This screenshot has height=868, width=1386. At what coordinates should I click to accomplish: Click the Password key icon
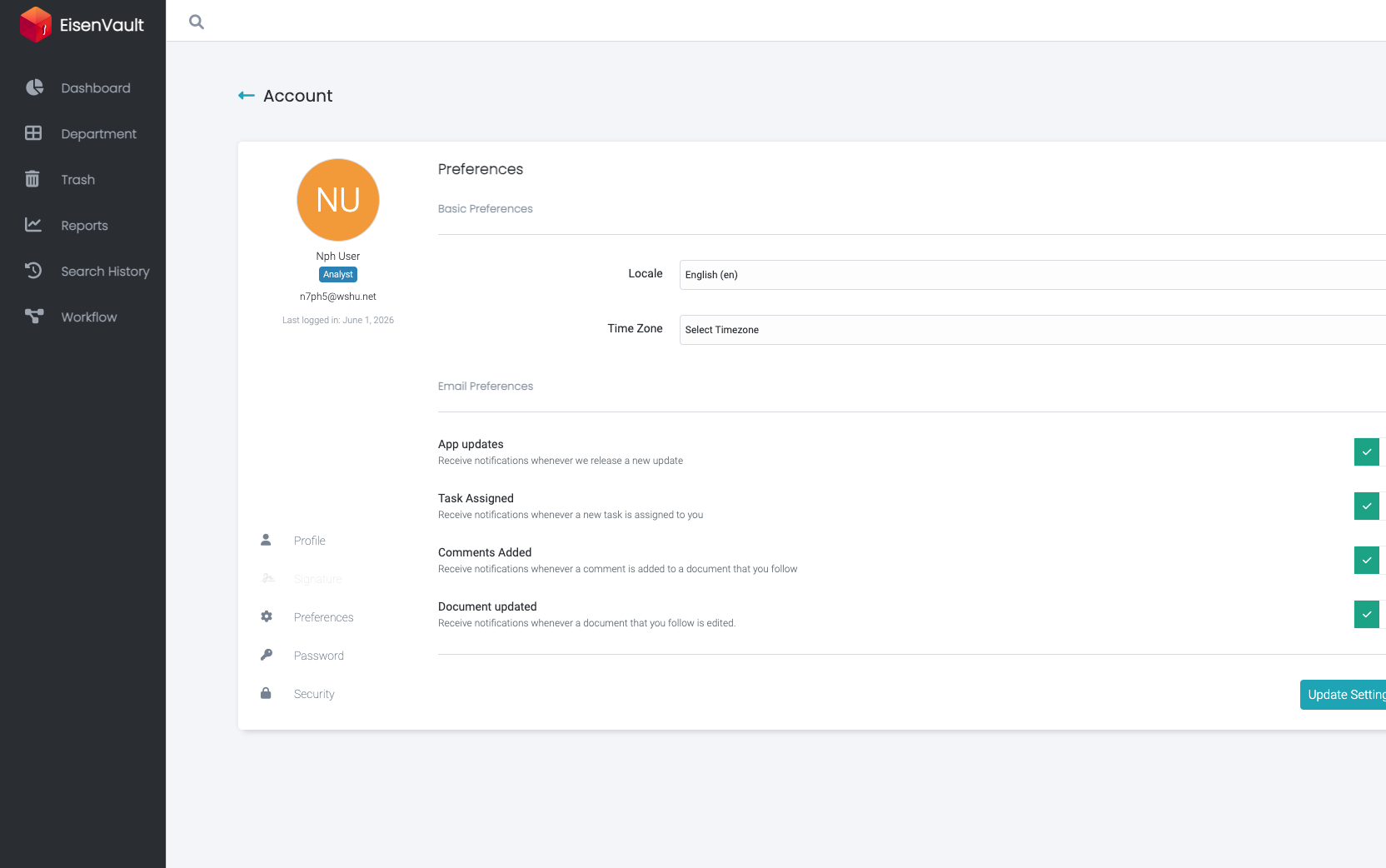(x=267, y=655)
